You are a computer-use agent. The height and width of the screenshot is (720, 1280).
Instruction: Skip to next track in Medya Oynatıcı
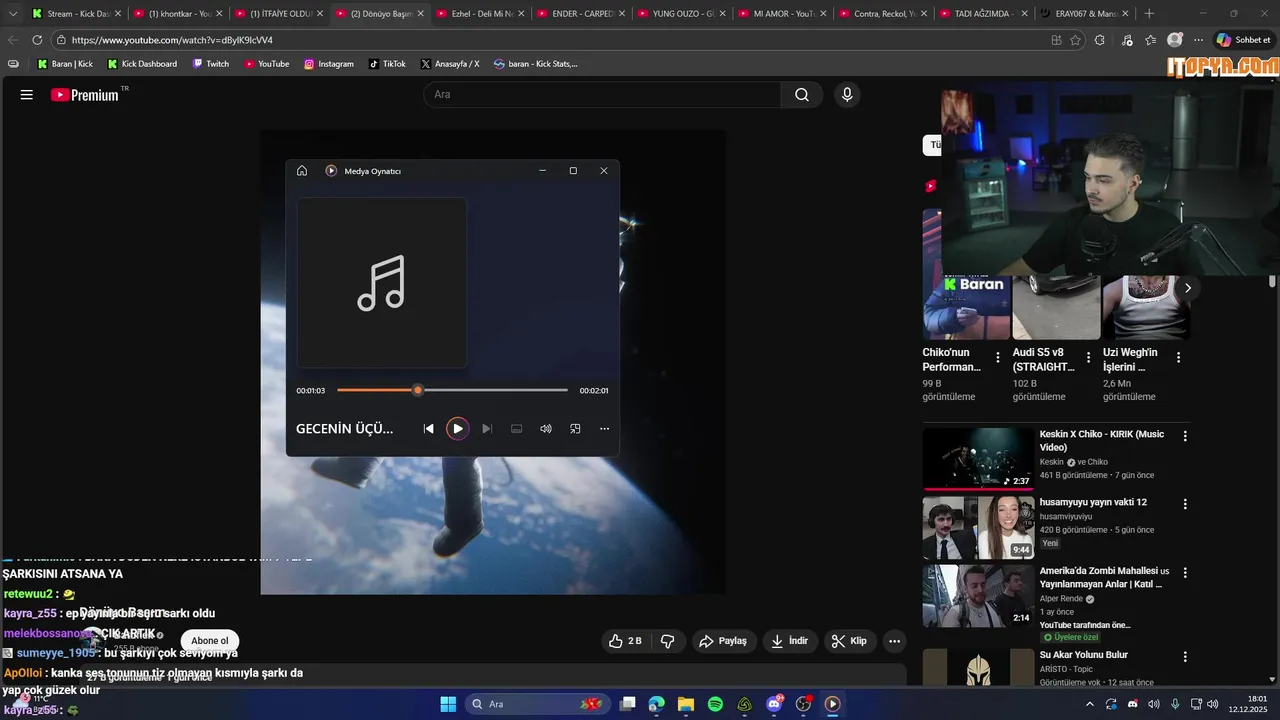pos(487,429)
